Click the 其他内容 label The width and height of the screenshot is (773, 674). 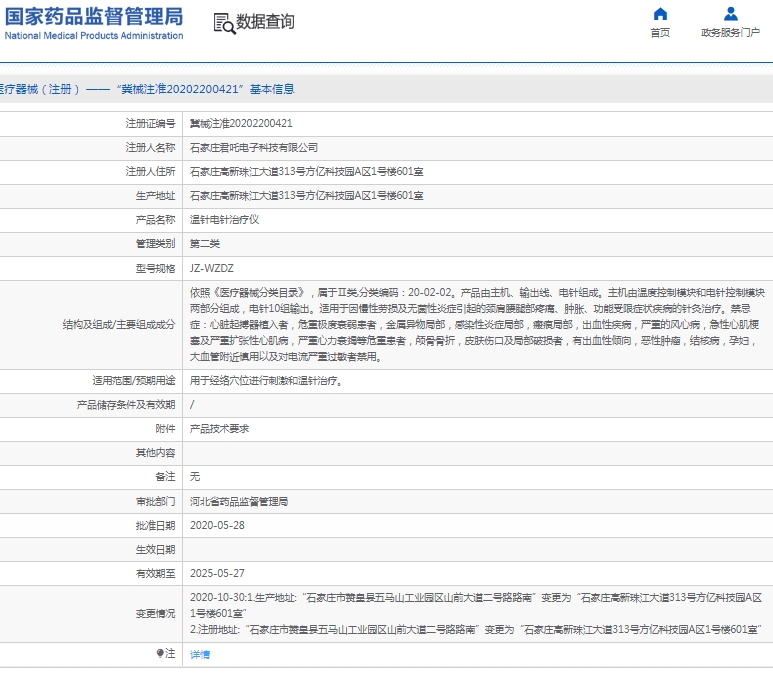tap(155, 453)
